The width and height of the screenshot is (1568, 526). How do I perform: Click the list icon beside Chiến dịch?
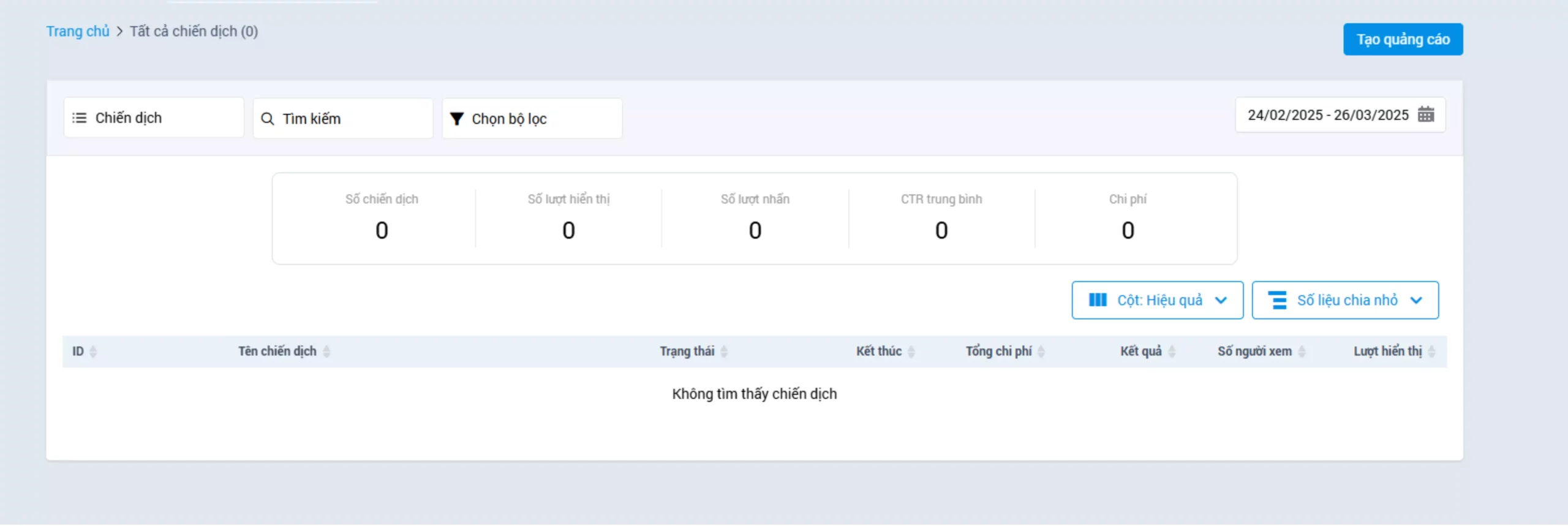click(x=79, y=118)
